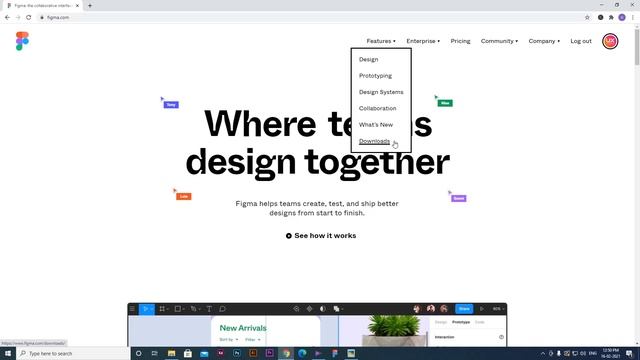This screenshot has width=640, height=360.
Task: Open the Company dropdown menu
Action: (x=544, y=41)
